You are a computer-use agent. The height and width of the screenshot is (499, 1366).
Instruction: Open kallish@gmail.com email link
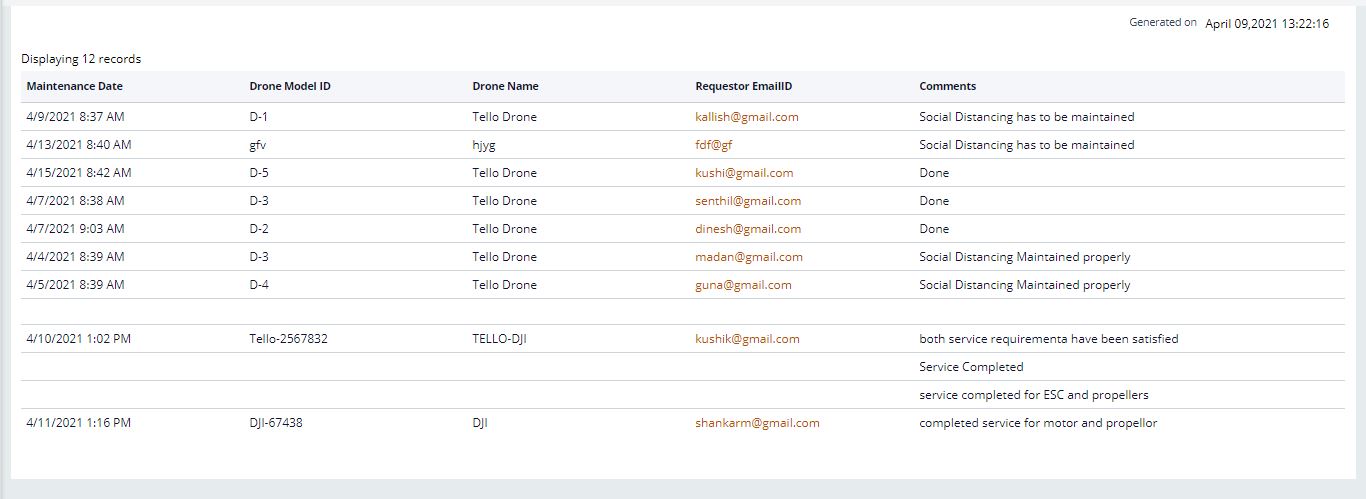pyautogui.click(x=746, y=117)
